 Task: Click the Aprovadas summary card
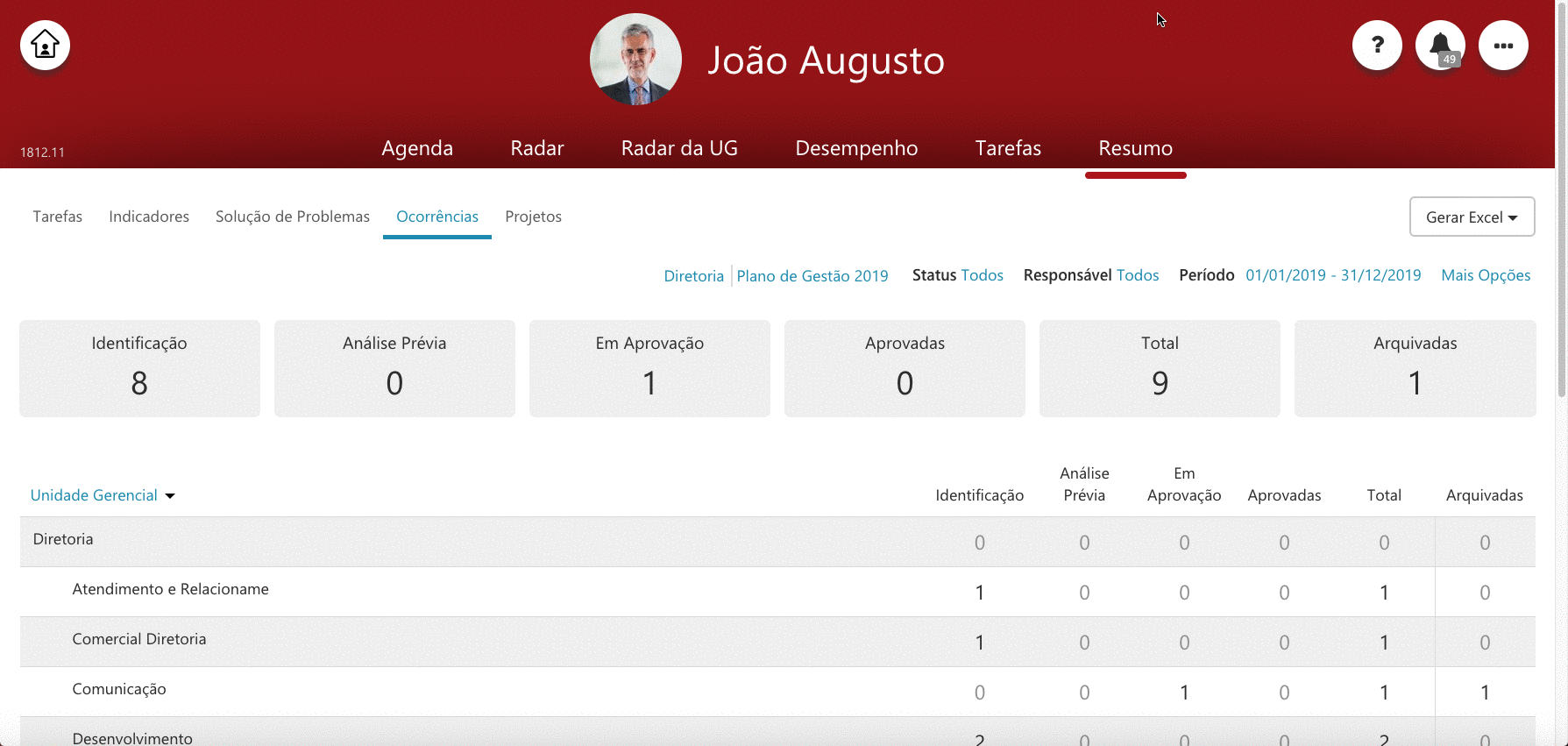[x=905, y=368]
